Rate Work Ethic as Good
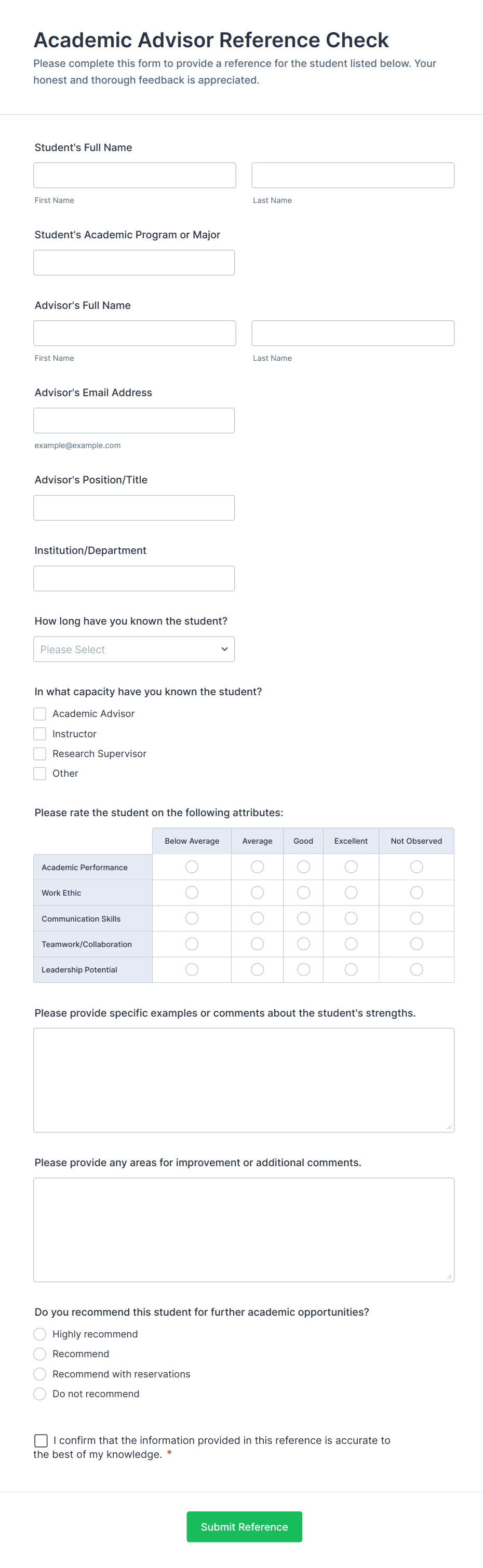 pos(303,893)
